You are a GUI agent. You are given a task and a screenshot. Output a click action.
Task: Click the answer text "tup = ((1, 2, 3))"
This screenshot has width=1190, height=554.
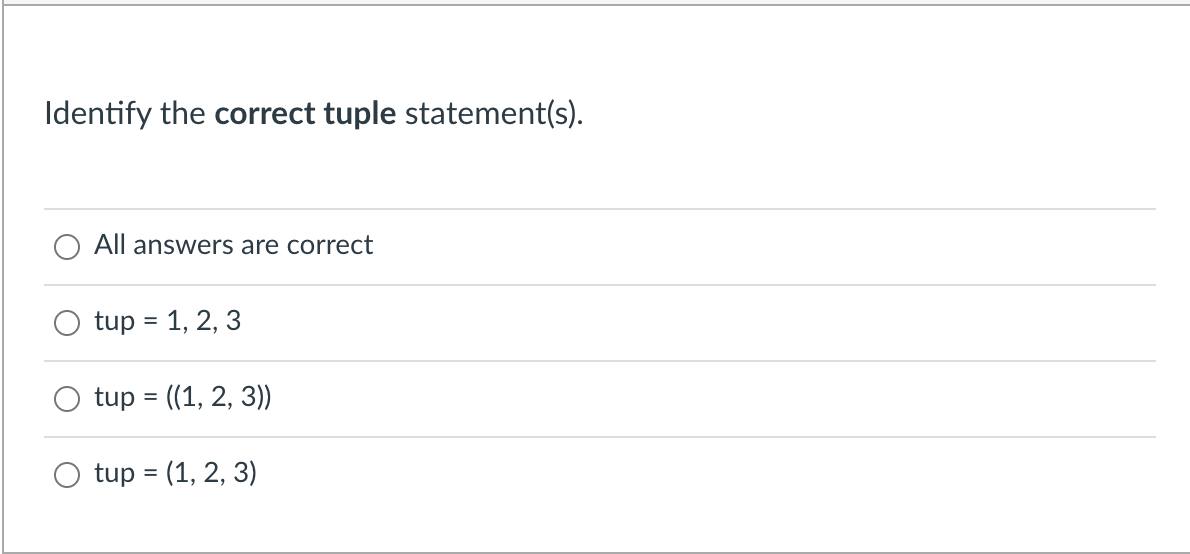[x=183, y=397]
